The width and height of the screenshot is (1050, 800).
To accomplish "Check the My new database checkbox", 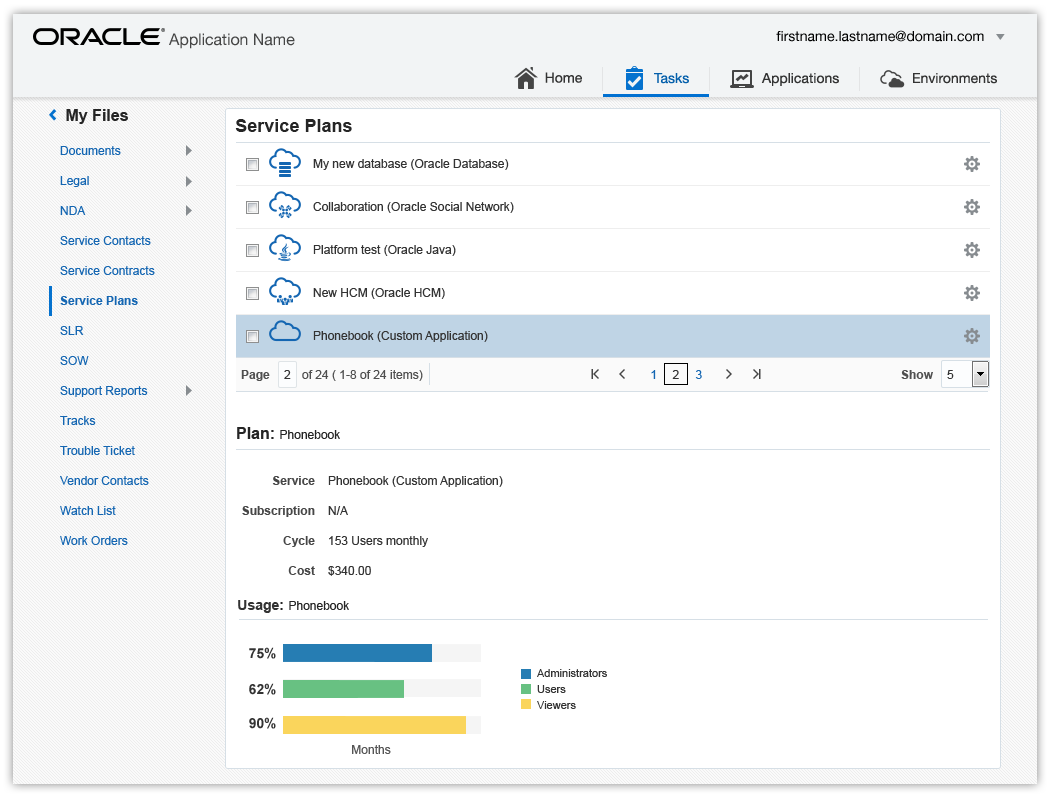I will tap(252, 165).
